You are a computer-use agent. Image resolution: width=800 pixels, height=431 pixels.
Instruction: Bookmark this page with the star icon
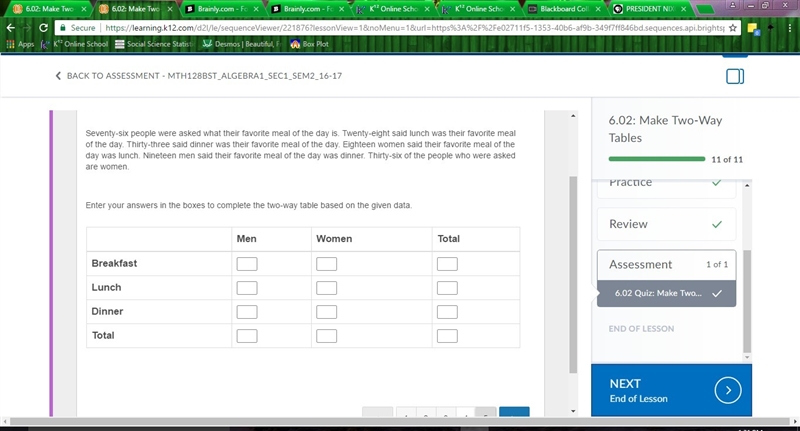pos(733,28)
